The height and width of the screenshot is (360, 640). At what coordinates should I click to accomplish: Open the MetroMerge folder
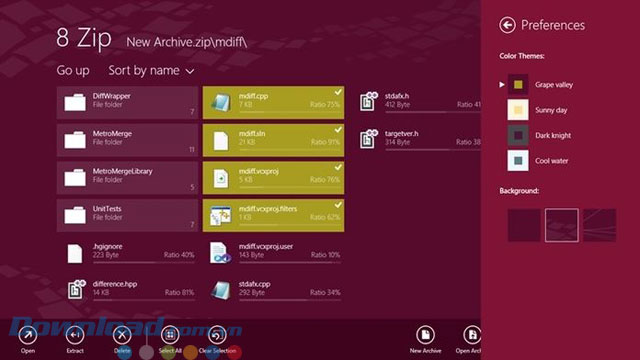pos(127,140)
